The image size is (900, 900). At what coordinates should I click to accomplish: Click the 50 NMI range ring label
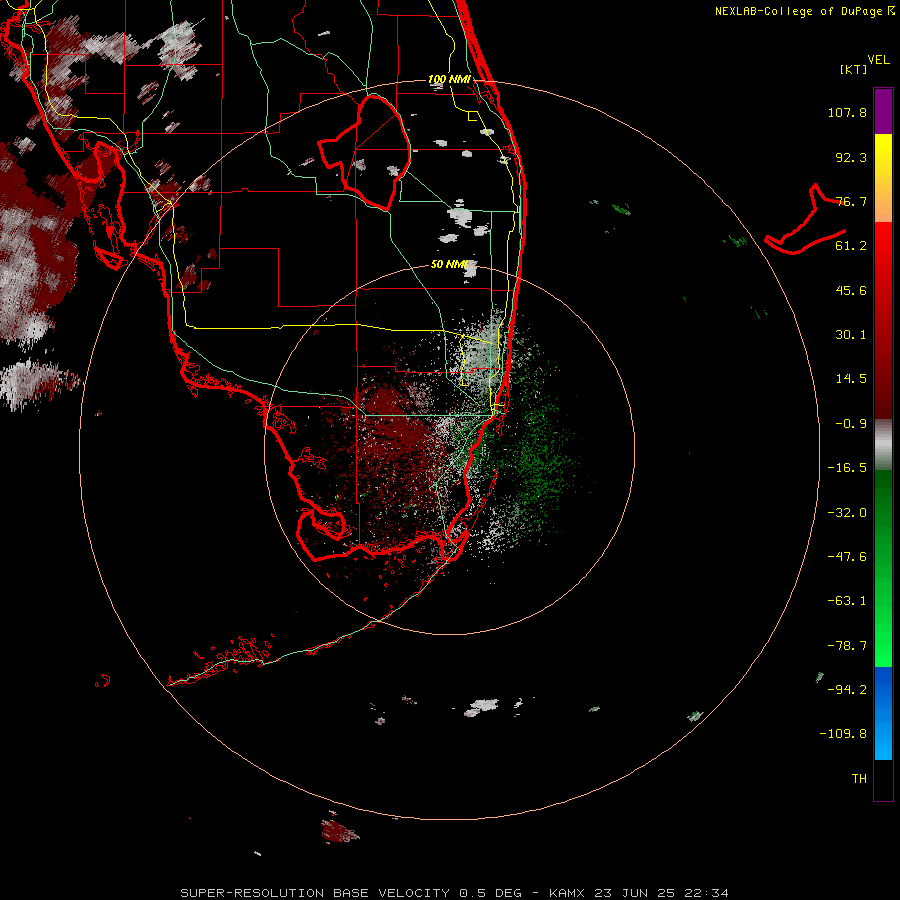point(449,264)
